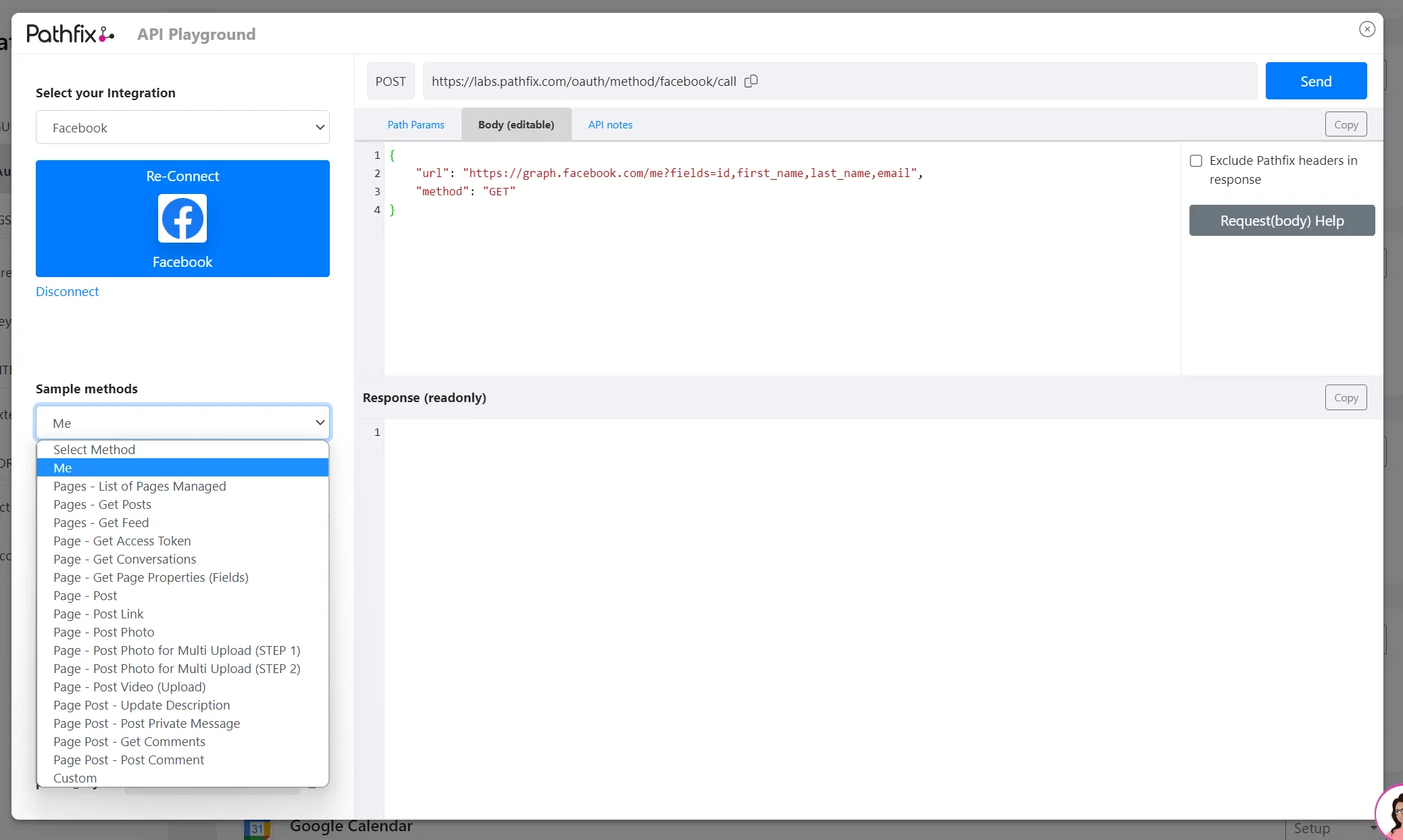Screen dimensions: 1403x840
Task: Click the Pathfix logo
Action: (70, 34)
